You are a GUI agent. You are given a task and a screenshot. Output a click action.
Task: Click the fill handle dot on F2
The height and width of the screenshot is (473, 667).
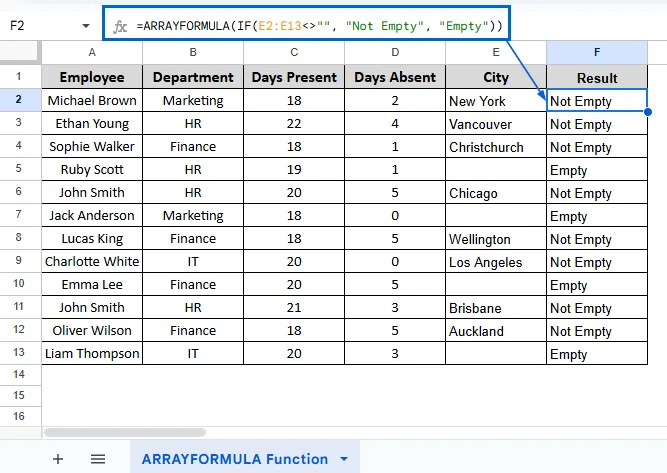point(647,112)
